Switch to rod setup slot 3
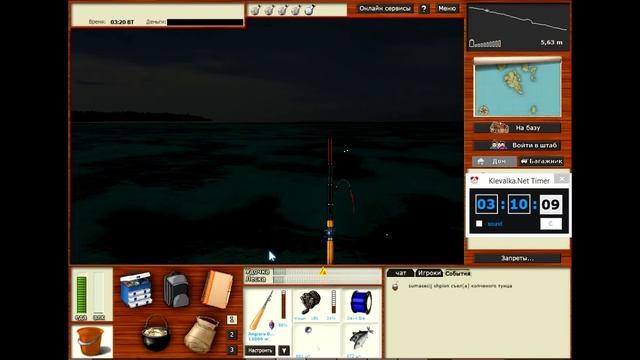This screenshot has width=640, height=360. click(231, 350)
